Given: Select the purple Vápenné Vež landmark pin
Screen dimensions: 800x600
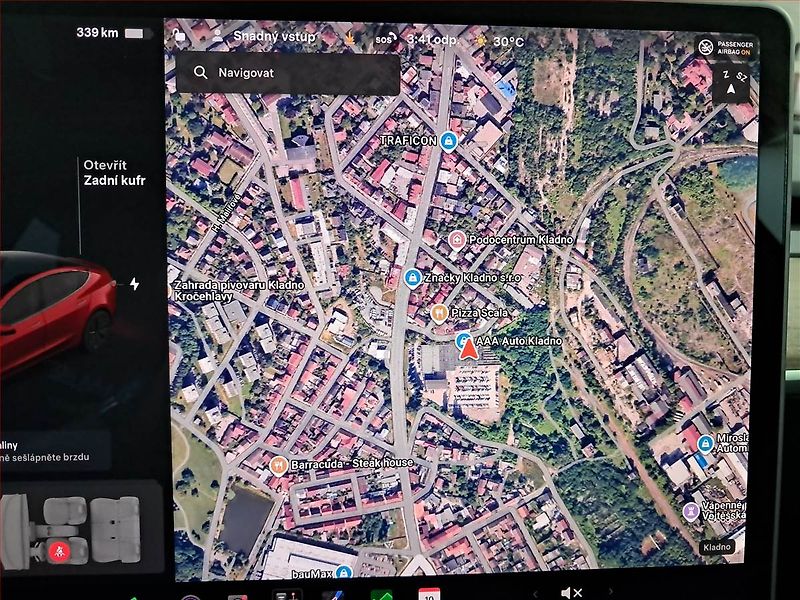Looking at the screenshot, I should pyautogui.click(x=691, y=510).
